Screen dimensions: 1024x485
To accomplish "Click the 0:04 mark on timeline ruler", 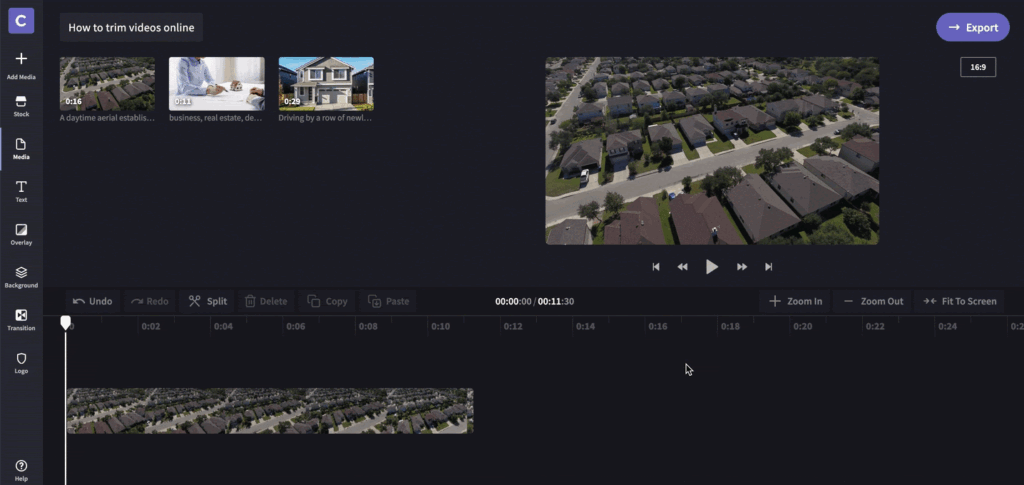I will [x=223, y=326].
